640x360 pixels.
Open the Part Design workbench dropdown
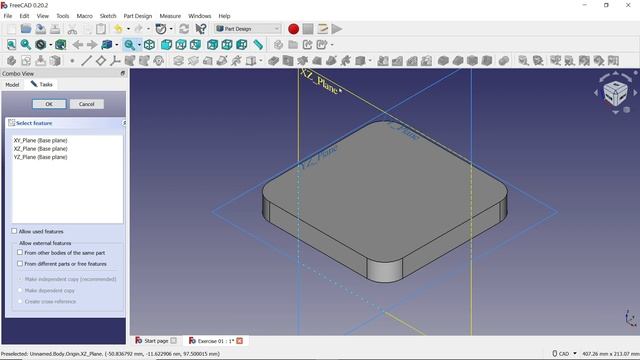pos(248,29)
